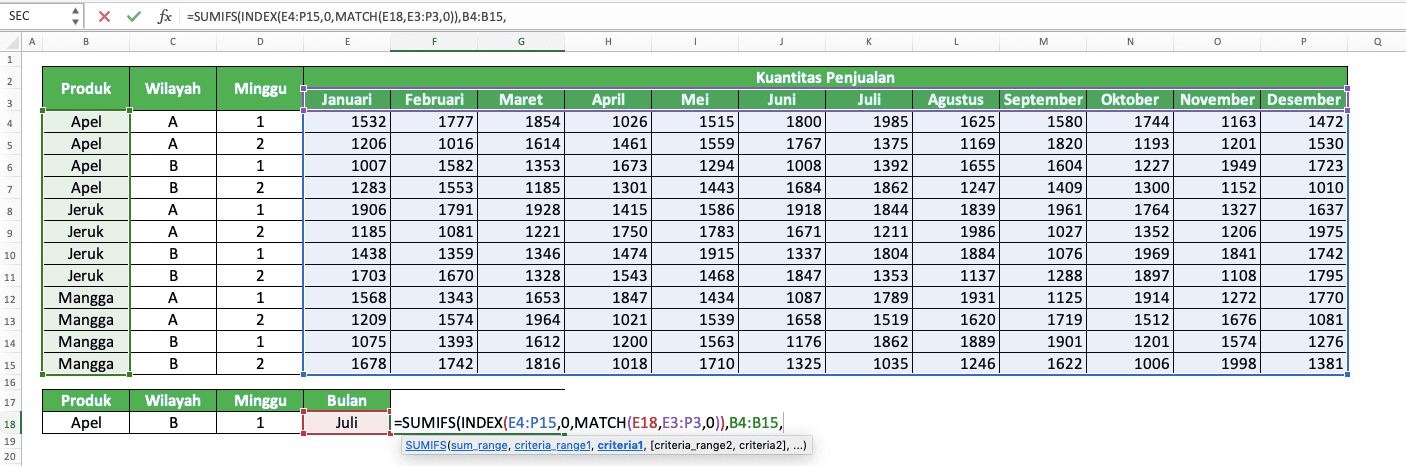Select column Q header
Viewport: 1406px width, 466px height.
pyautogui.click(x=1377, y=42)
